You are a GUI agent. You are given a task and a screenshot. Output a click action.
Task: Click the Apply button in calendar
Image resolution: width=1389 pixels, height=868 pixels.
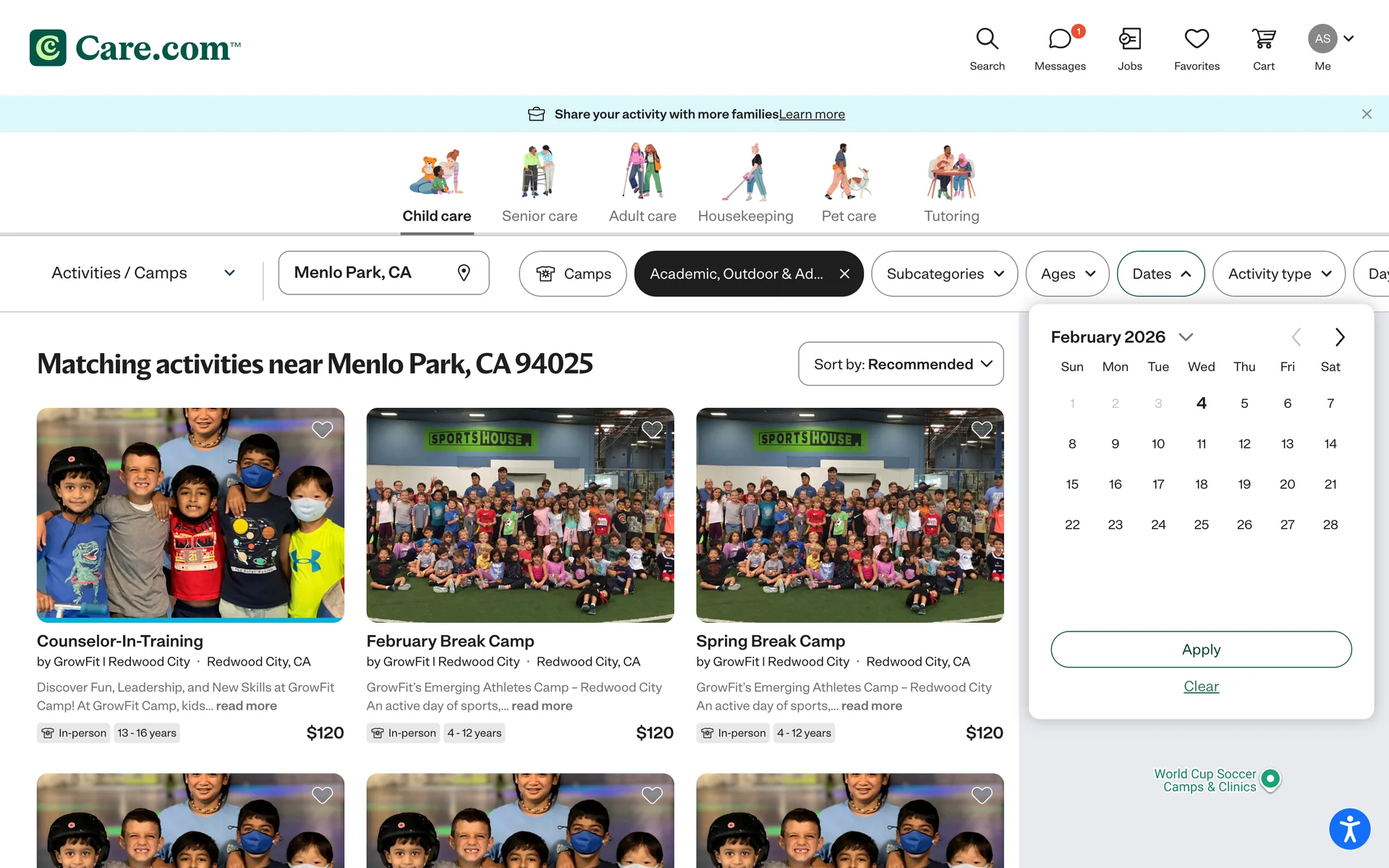coord(1201,650)
